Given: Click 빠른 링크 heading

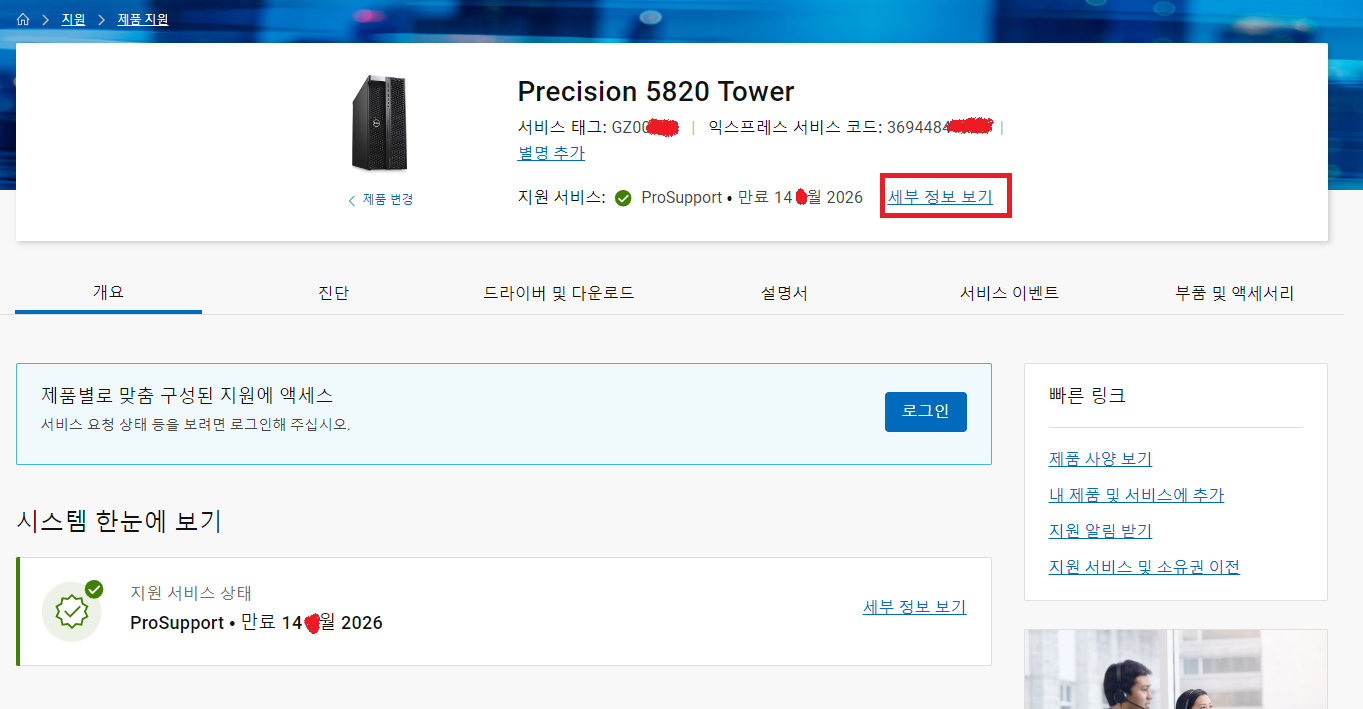Looking at the screenshot, I should click(x=1087, y=396).
